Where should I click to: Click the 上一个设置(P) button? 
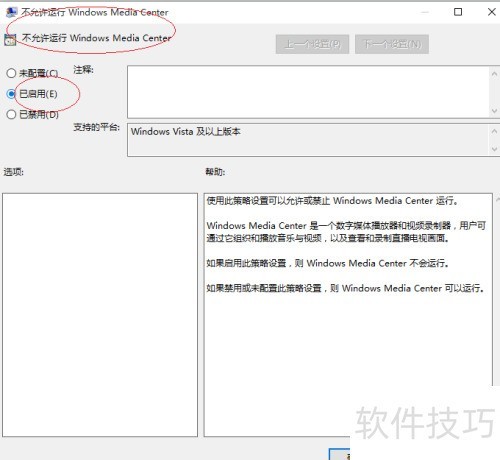point(312,44)
